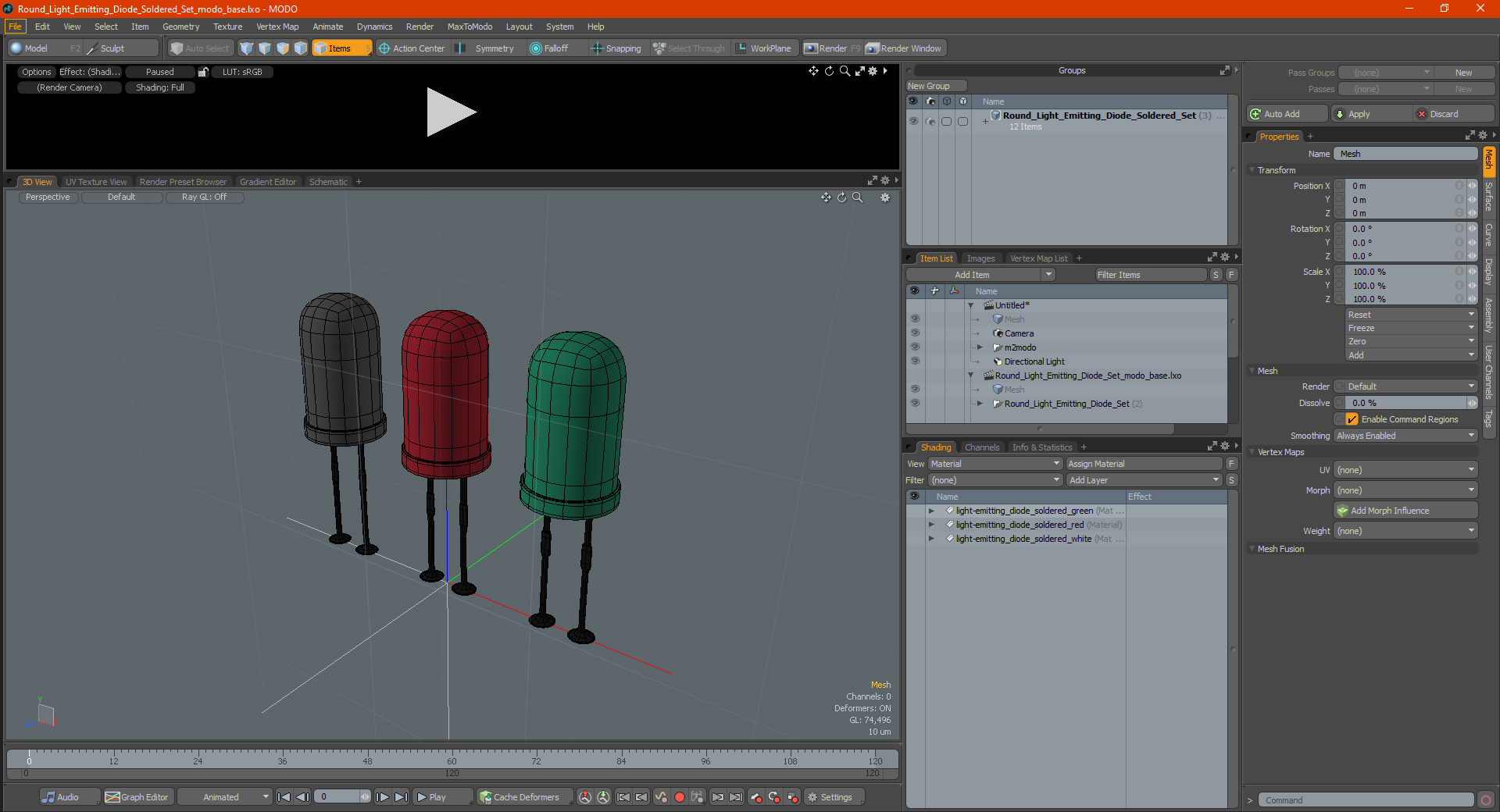The width and height of the screenshot is (1500, 812).
Task: Open the Add Layer dropdown
Action: 1144,480
